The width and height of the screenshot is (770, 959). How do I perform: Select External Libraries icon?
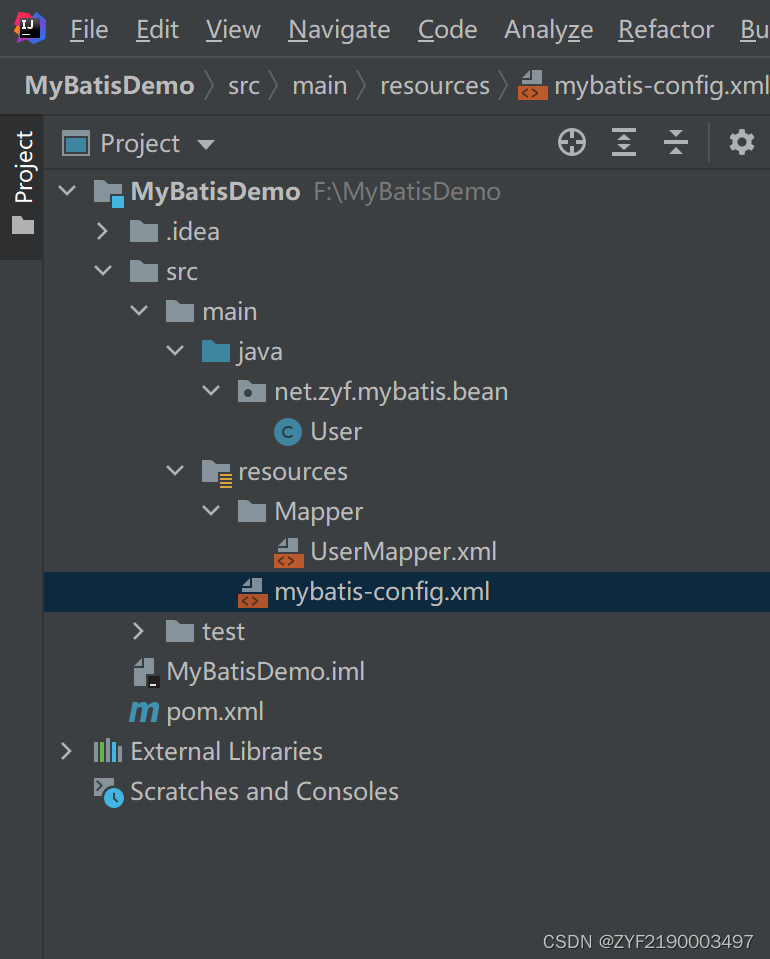click(108, 750)
